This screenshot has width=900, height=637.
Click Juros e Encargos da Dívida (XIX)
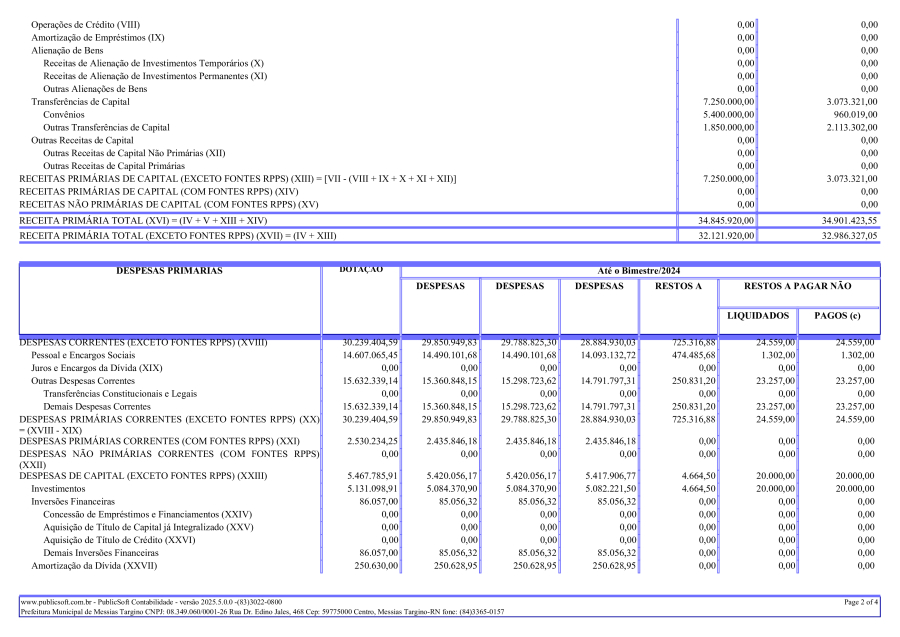[96, 368]
